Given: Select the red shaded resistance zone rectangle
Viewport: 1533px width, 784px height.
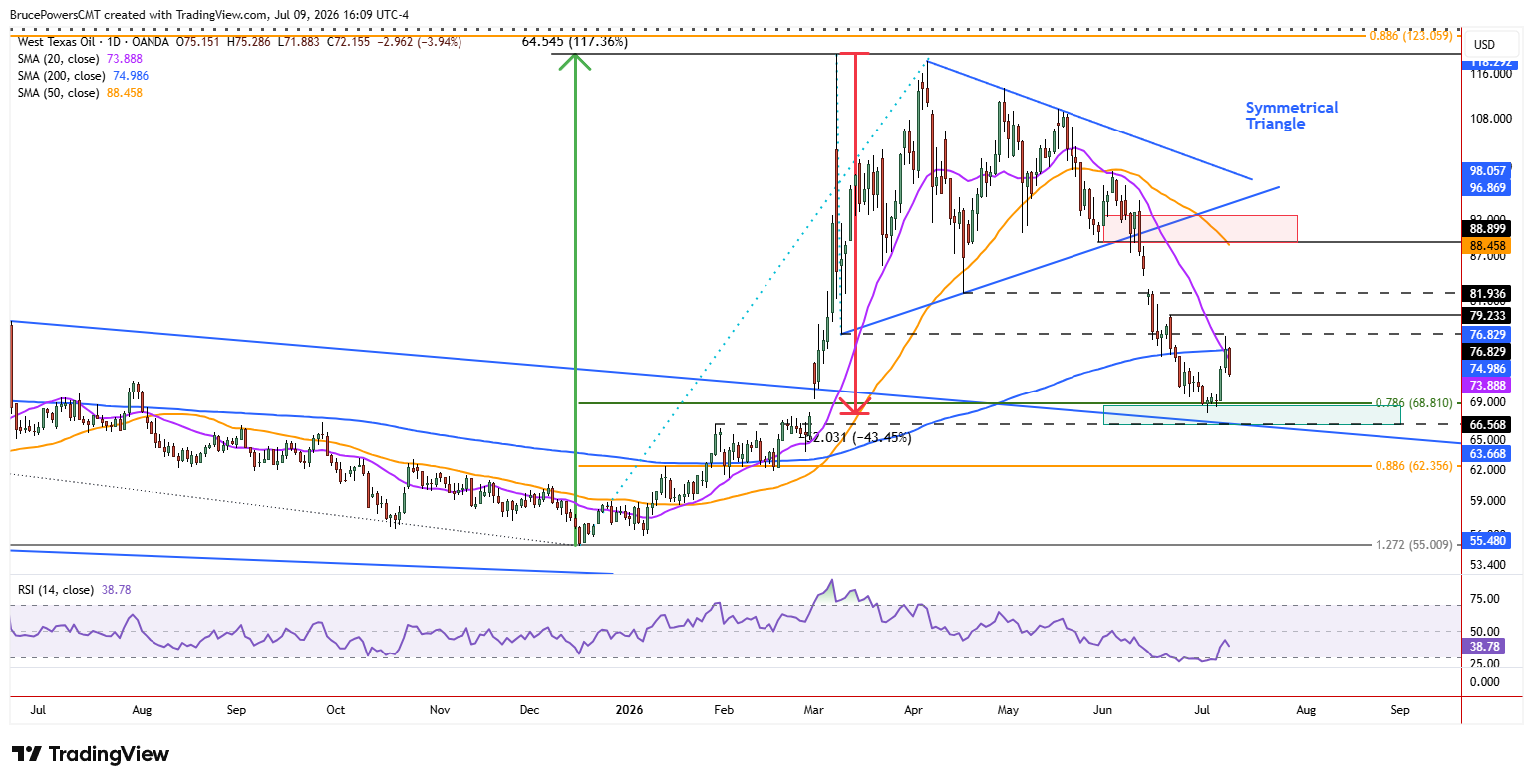Looking at the screenshot, I should 1201,228.
